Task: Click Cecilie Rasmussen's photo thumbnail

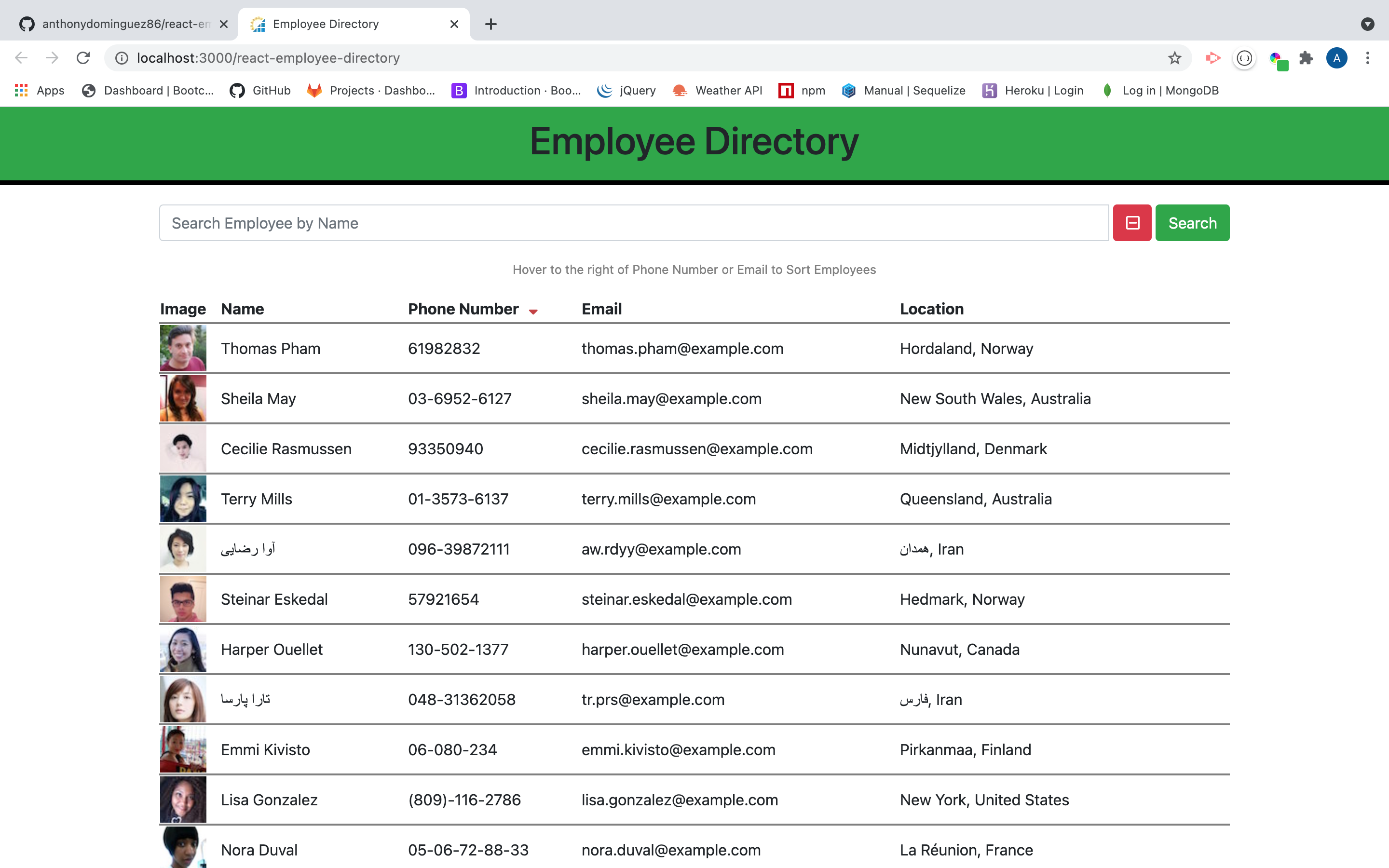Action: click(183, 448)
